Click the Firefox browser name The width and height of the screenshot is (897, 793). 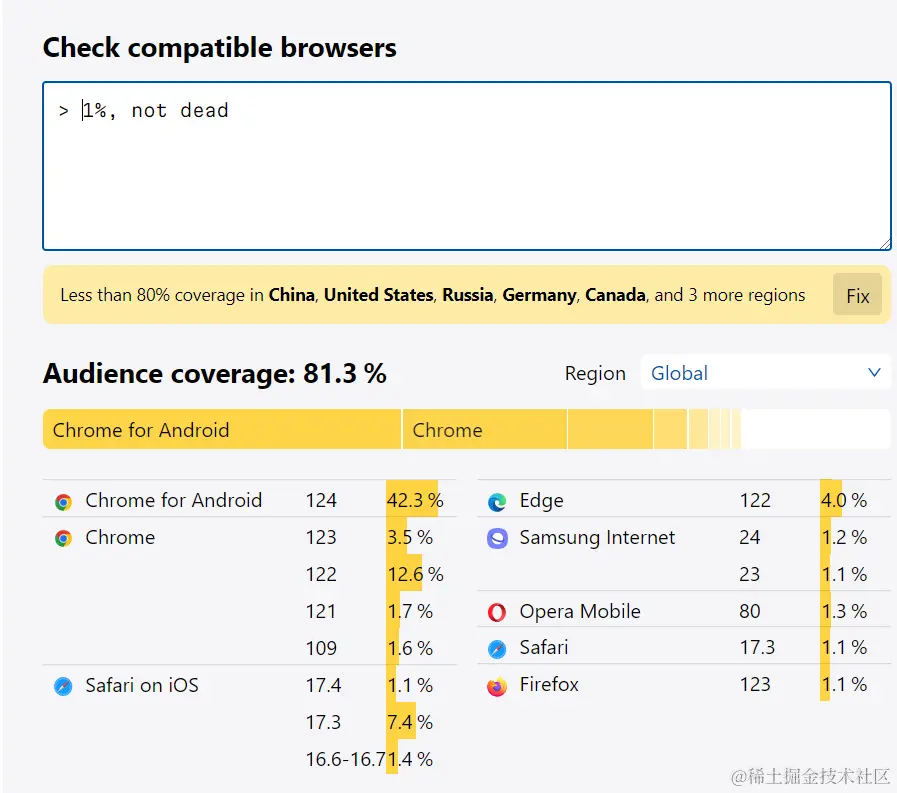(549, 685)
